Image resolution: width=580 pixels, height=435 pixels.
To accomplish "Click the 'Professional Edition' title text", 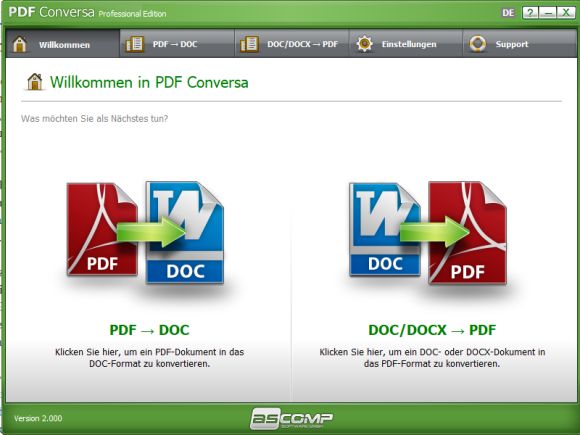I will point(132,14).
